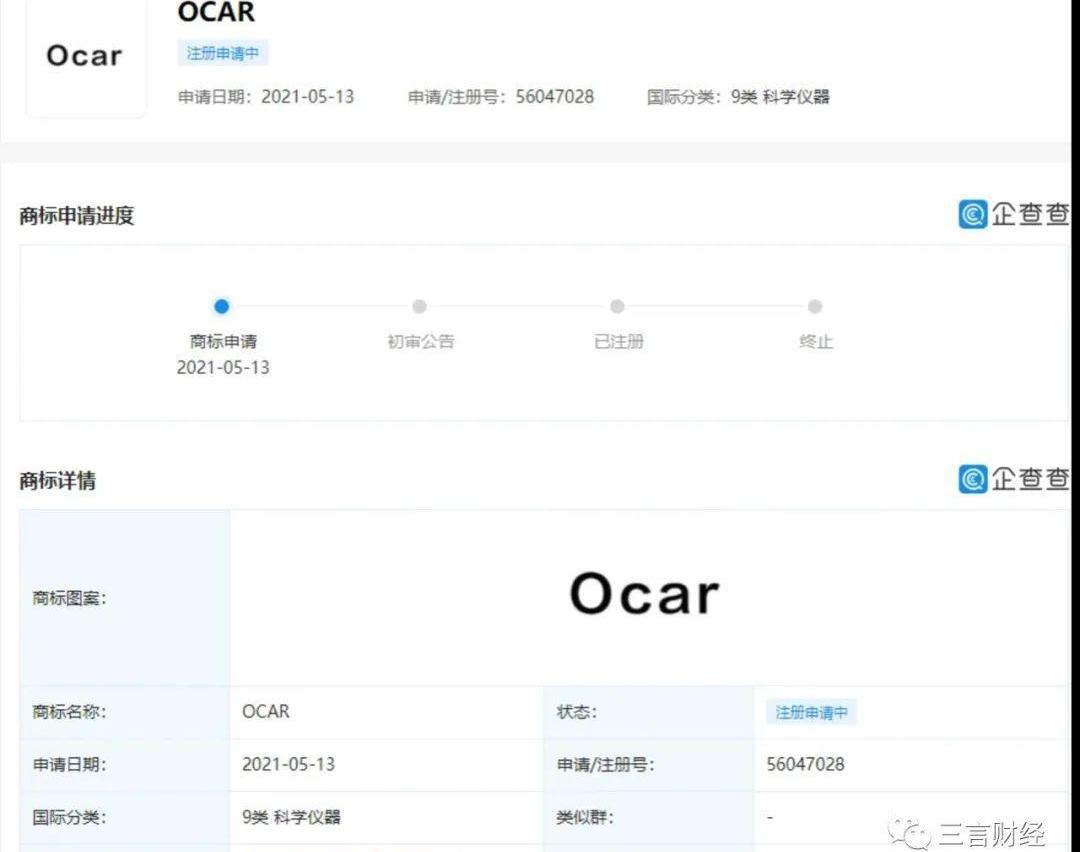This screenshot has height=852, width=1080.
Task: Click the 商标详情 section heading
Action: coord(58,480)
